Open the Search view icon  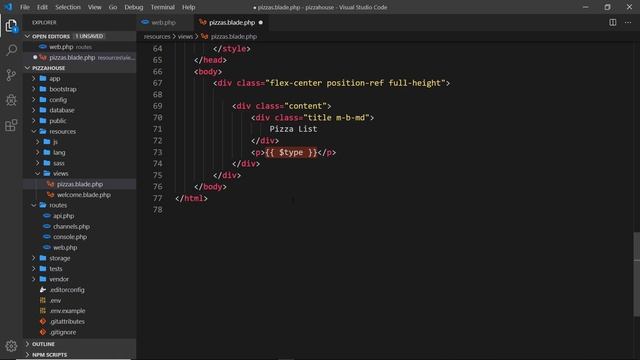11,50
